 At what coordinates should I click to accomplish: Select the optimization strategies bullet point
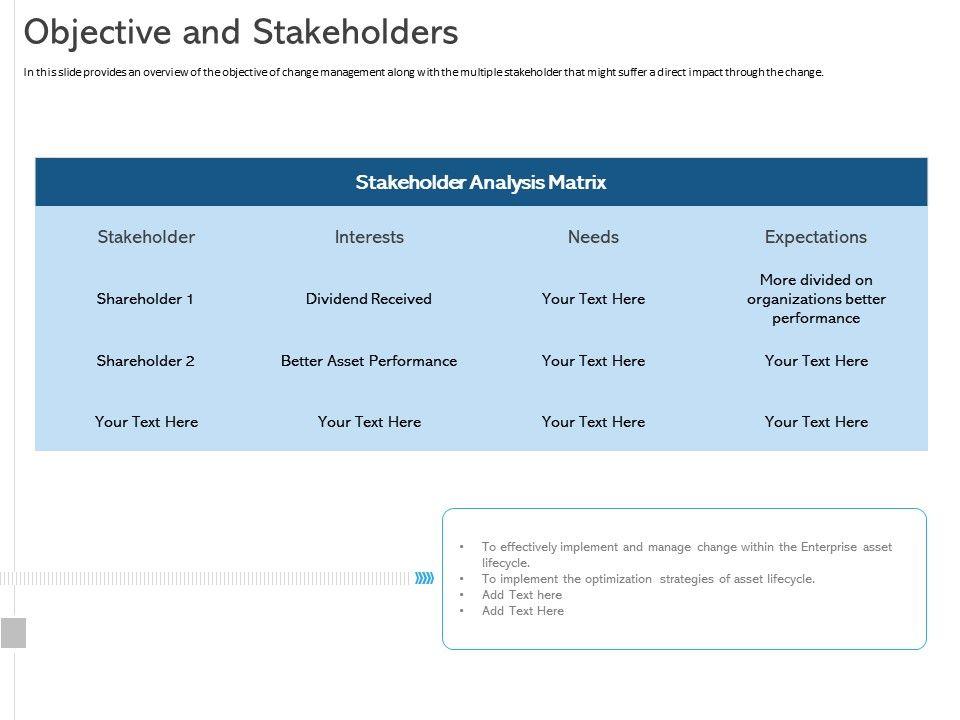pos(648,579)
